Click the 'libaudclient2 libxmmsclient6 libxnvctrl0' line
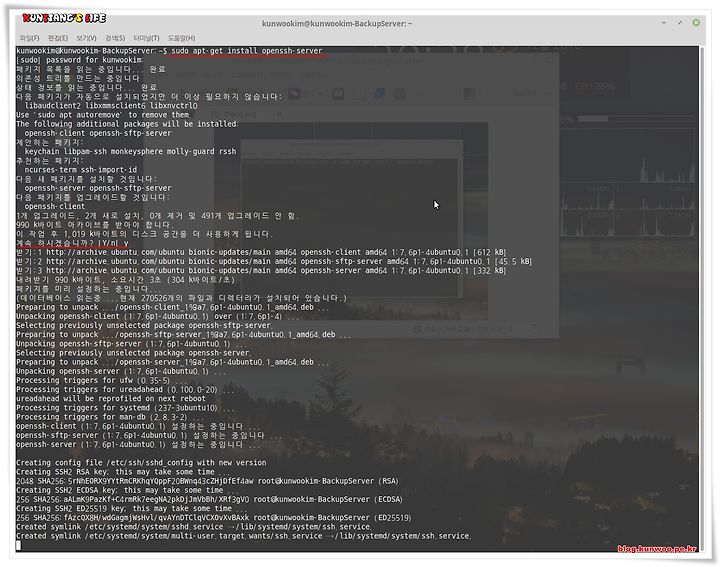Image resolution: width=720 pixels, height=567 pixels. (111, 106)
